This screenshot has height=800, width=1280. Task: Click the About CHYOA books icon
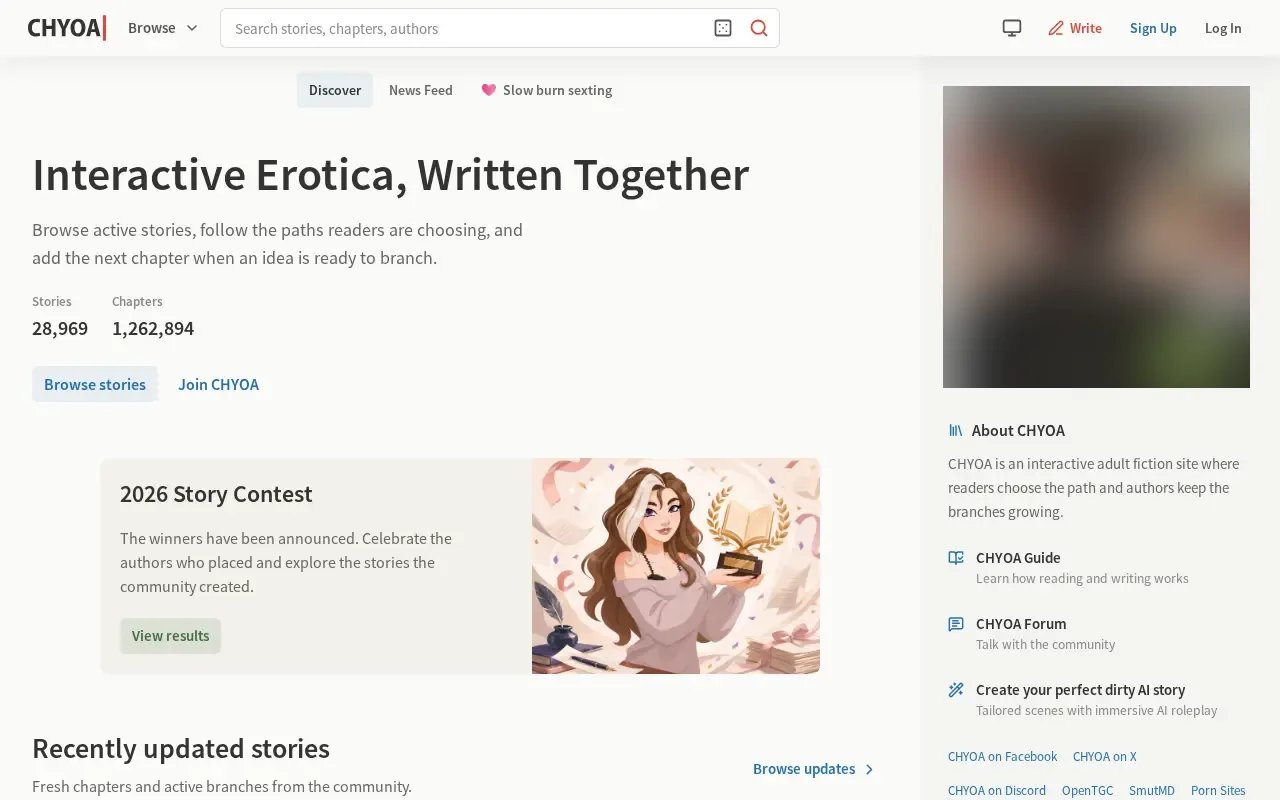point(956,430)
